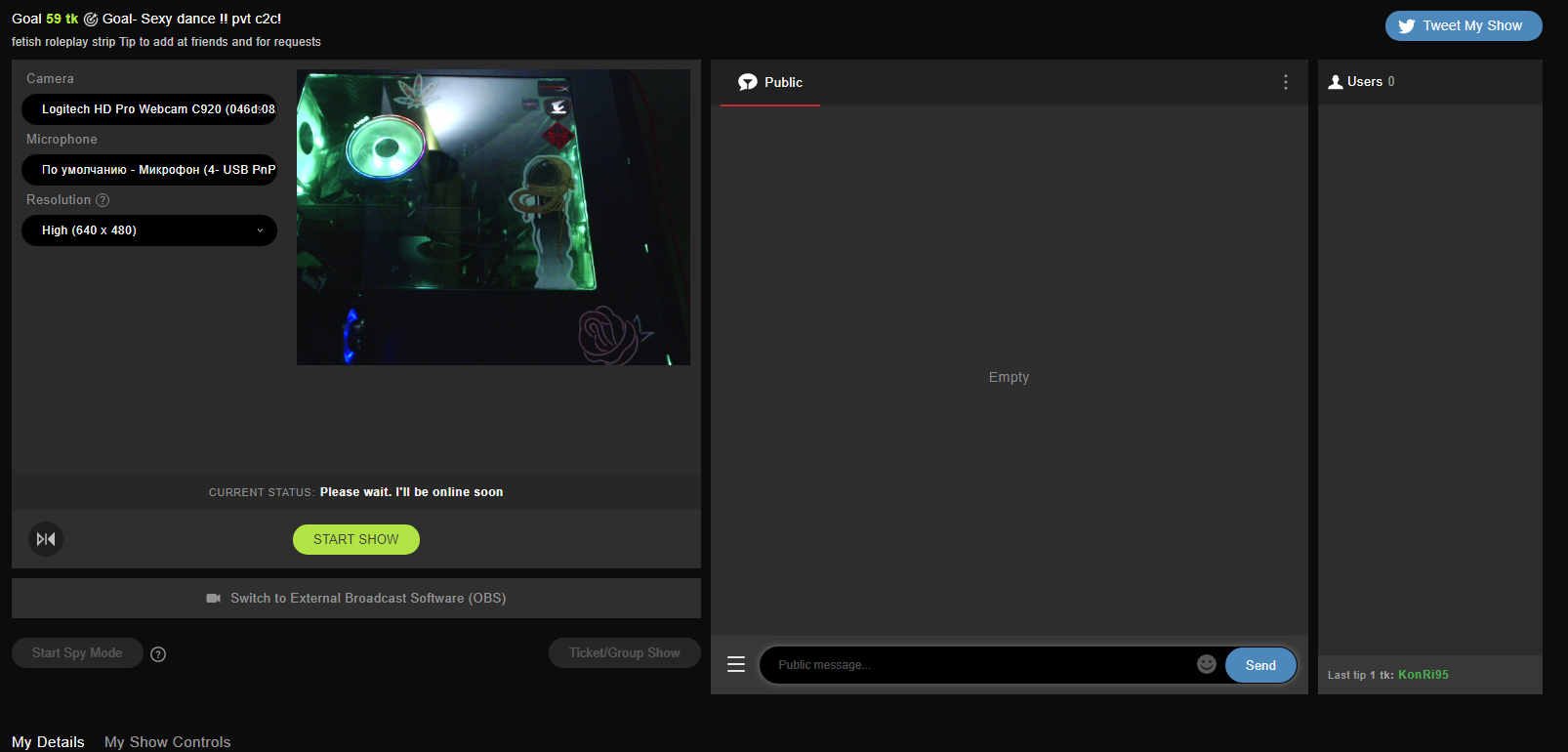Switch to My Show Controls tab

(x=168, y=742)
